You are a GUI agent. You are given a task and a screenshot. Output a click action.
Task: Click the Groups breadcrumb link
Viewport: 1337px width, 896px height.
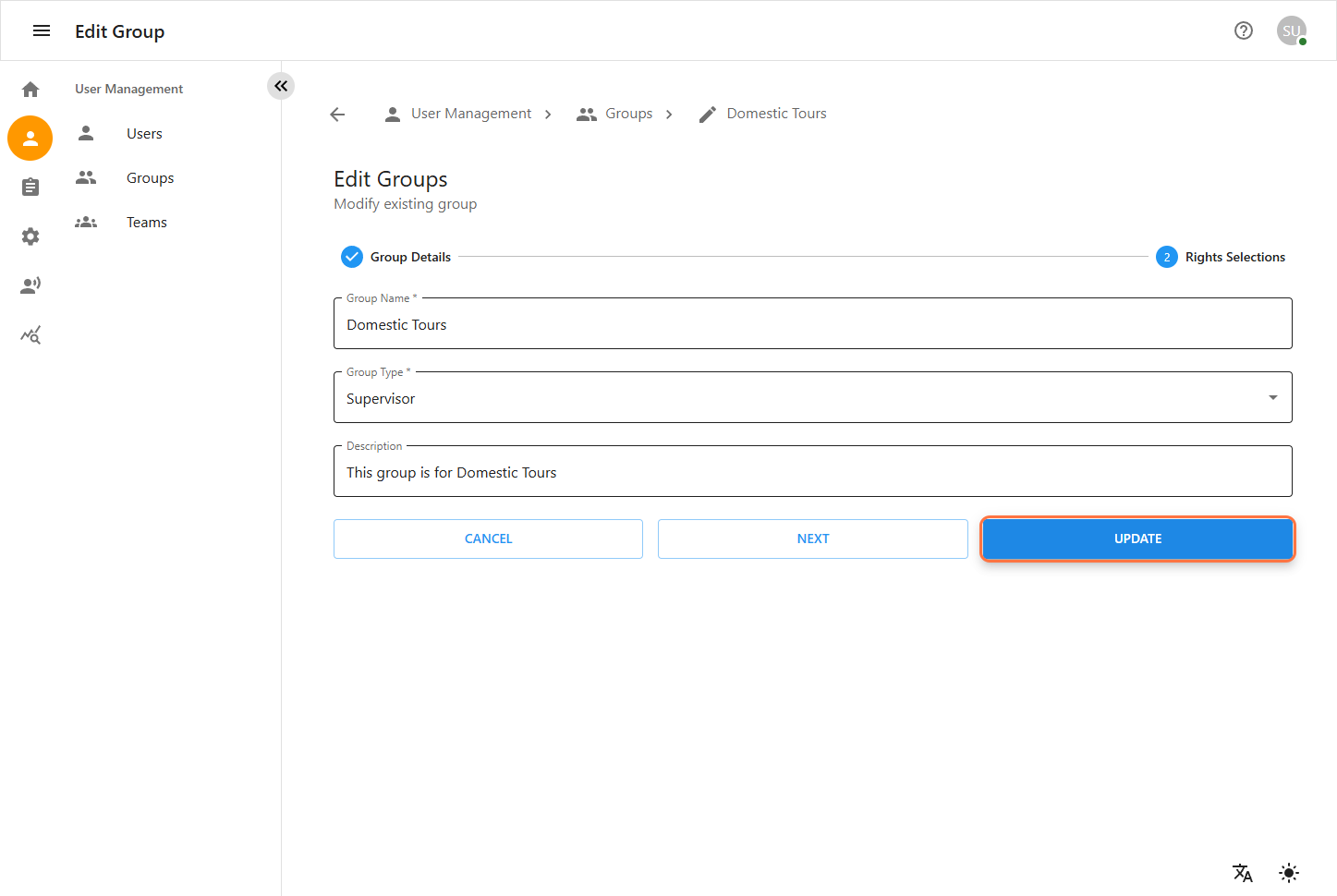[x=628, y=114]
